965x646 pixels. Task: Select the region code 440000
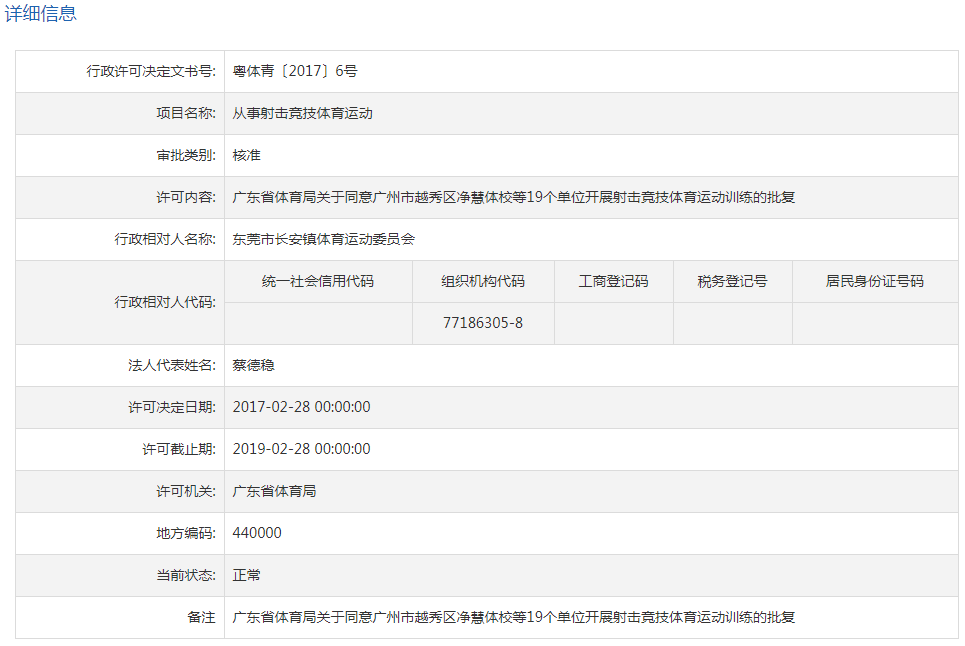click(x=257, y=534)
